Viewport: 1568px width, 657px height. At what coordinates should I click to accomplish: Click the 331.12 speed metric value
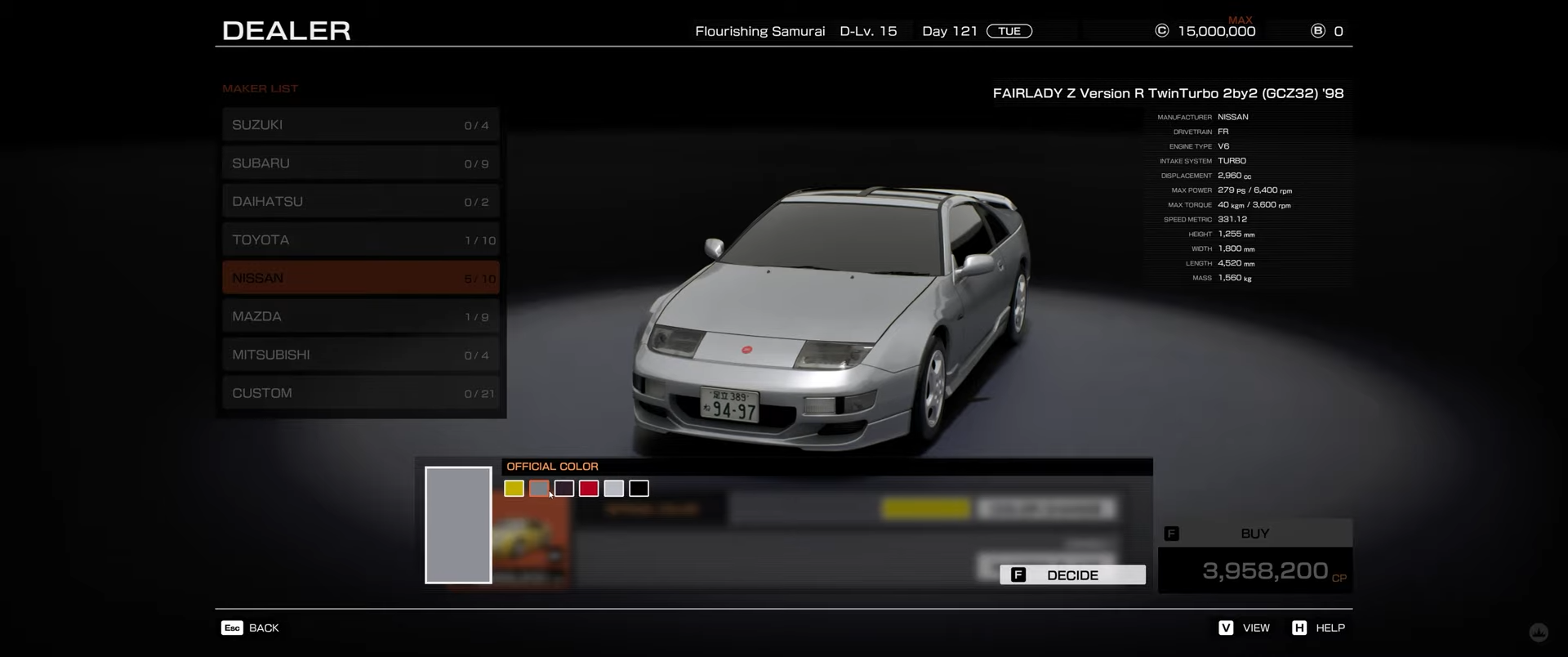1232,219
